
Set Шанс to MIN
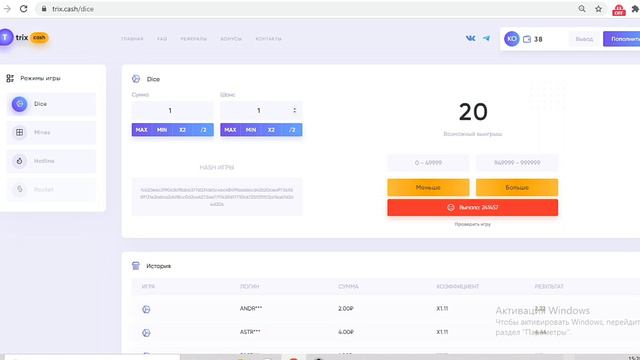click(251, 130)
